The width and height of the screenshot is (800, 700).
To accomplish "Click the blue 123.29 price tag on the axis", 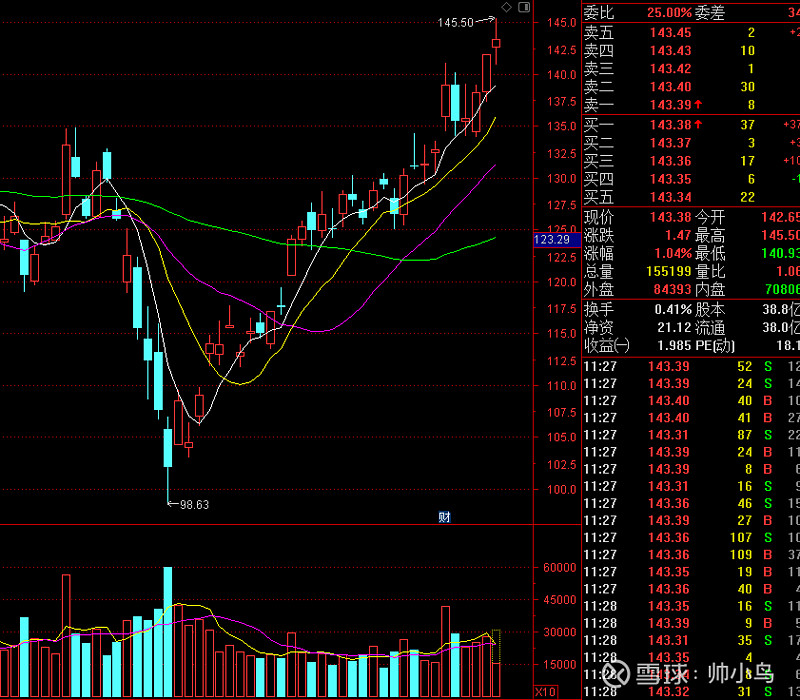I will click(557, 240).
